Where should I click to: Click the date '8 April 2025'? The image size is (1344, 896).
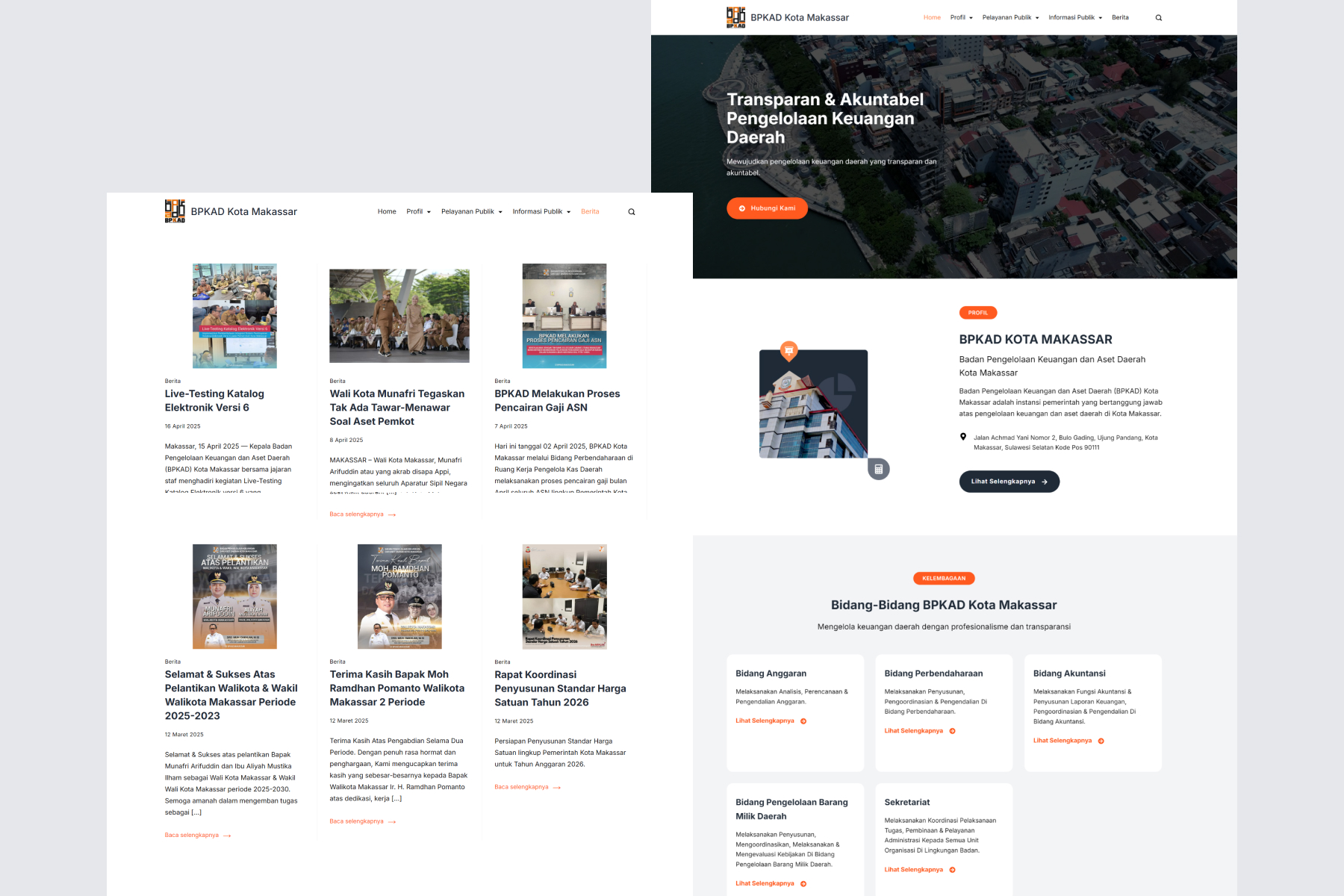click(x=346, y=441)
